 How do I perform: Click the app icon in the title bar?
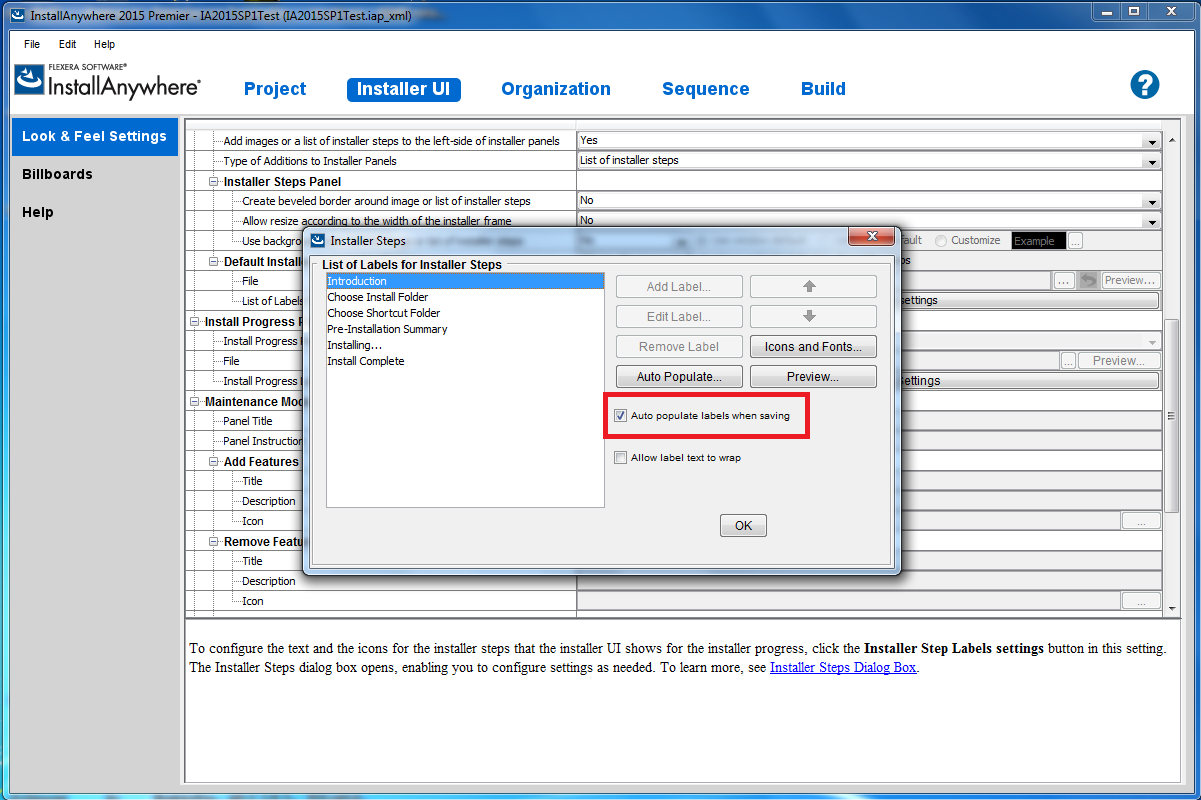pyautogui.click(x=16, y=15)
